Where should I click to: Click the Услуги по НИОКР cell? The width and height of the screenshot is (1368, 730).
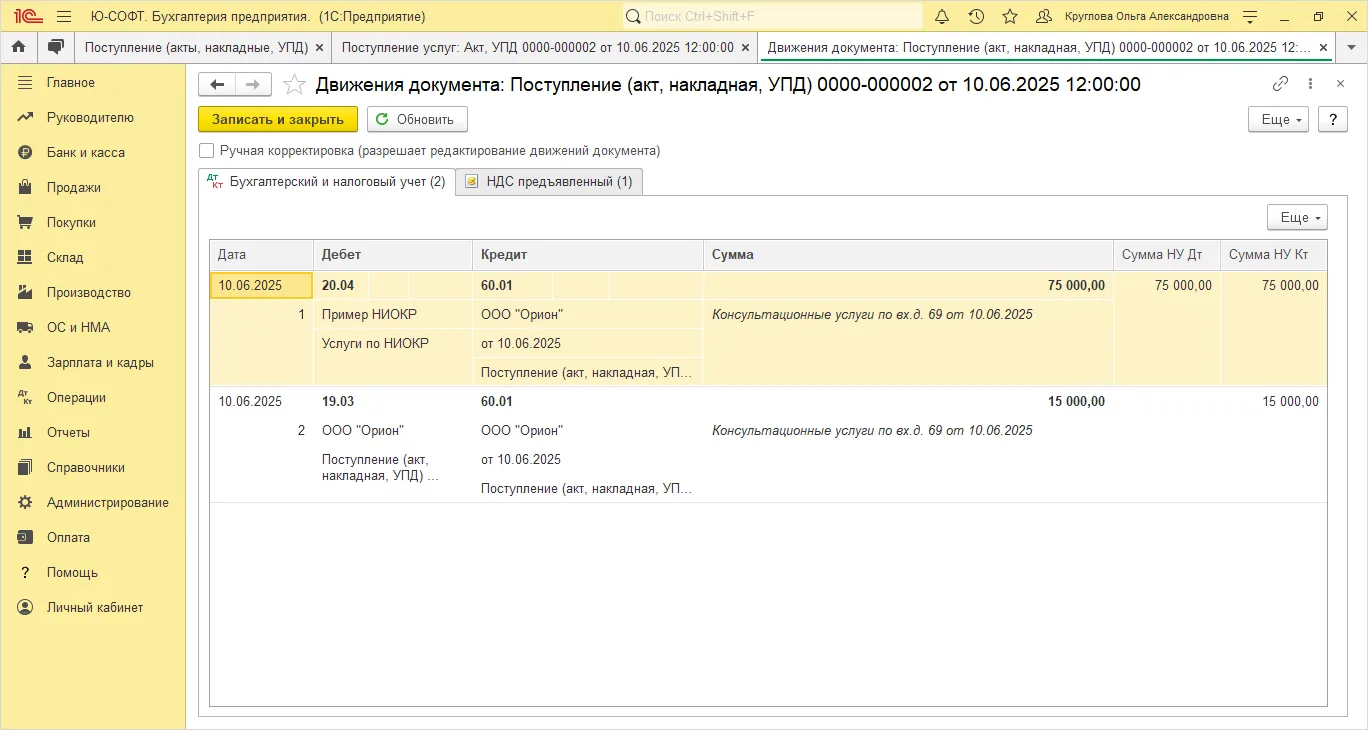click(x=393, y=344)
